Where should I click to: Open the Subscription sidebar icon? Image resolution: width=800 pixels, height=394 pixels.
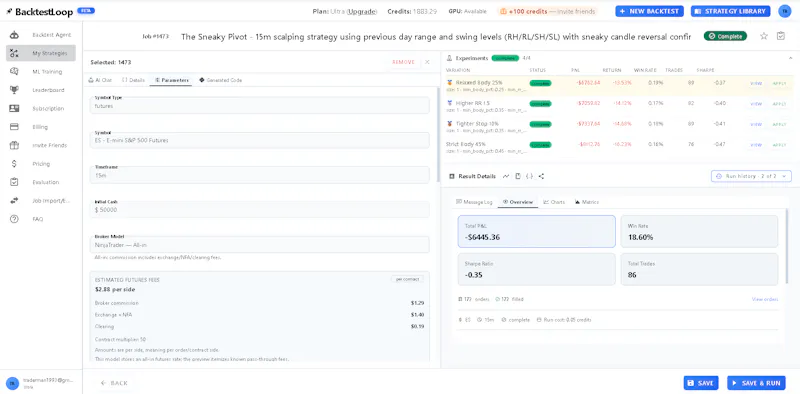click(14, 109)
